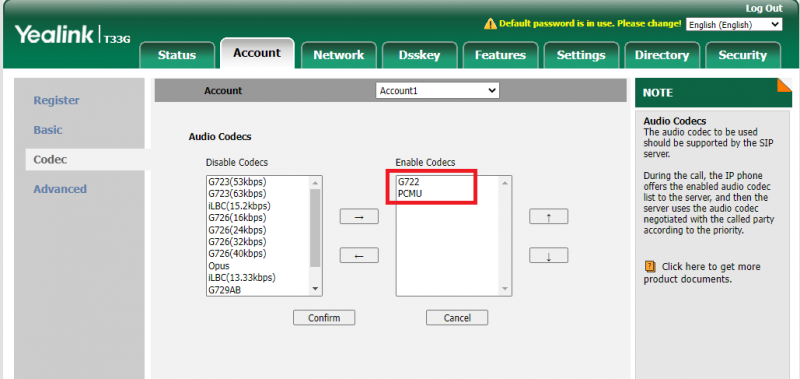Select the Account tab

[257, 53]
